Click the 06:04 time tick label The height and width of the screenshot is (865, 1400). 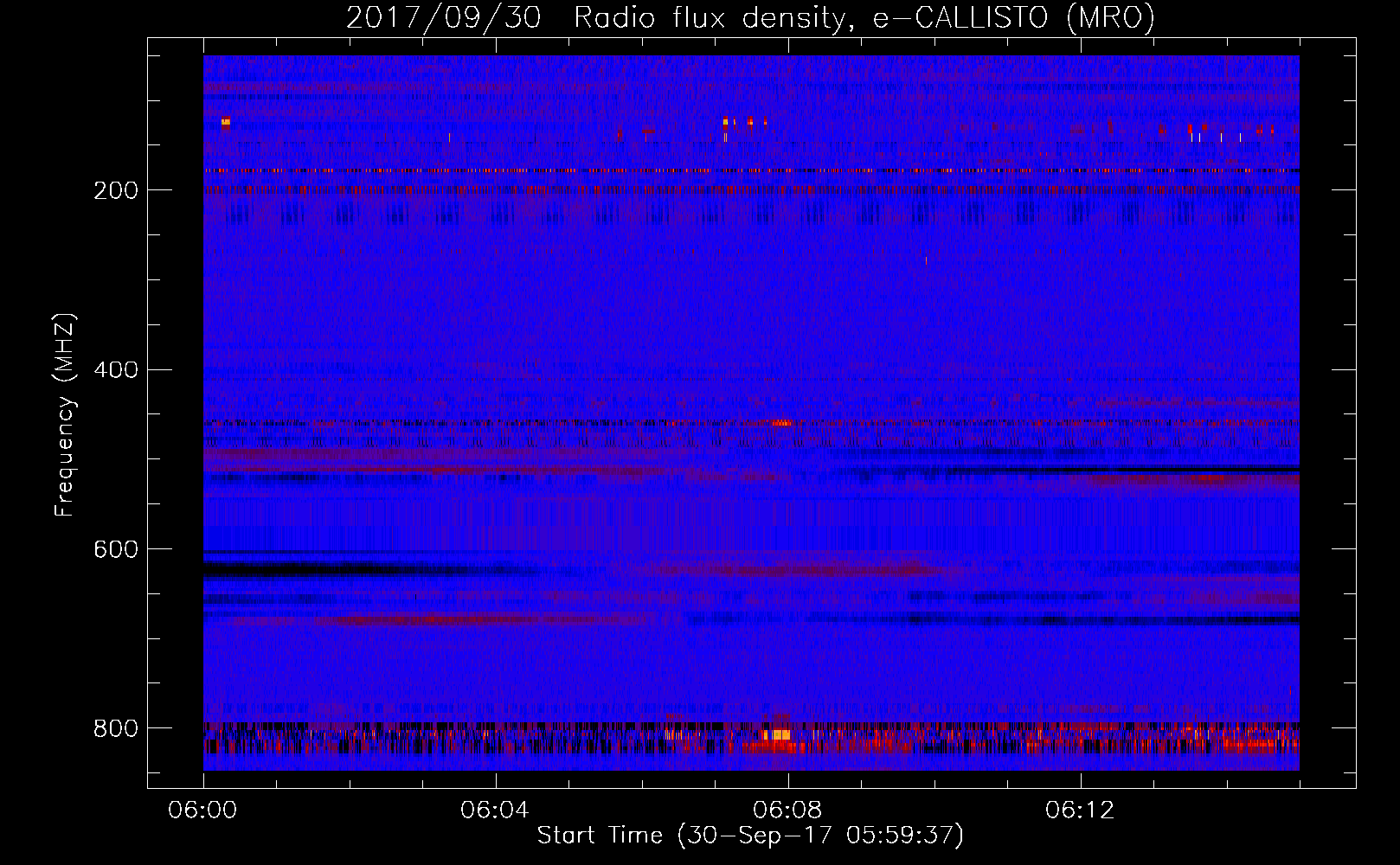[x=495, y=810]
